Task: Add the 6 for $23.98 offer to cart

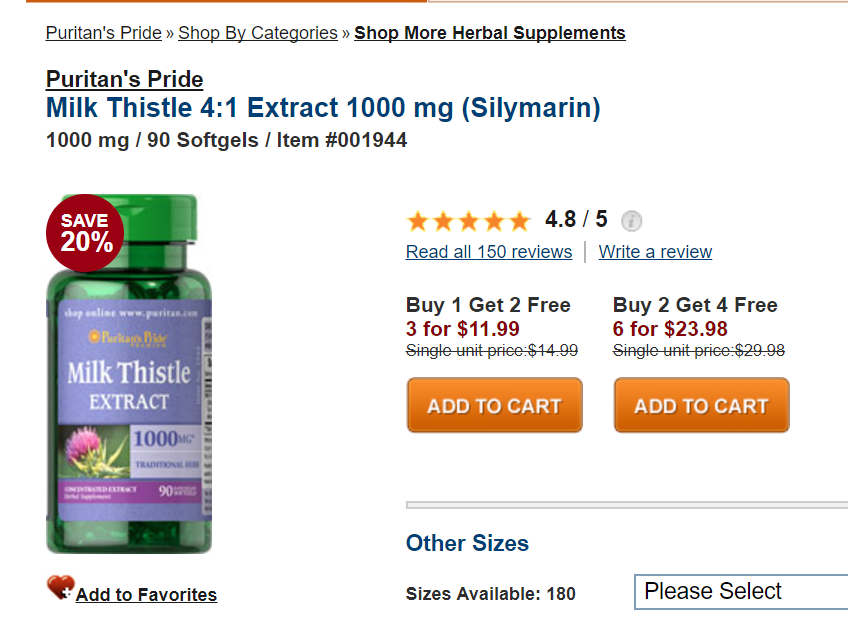Action: (701, 405)
